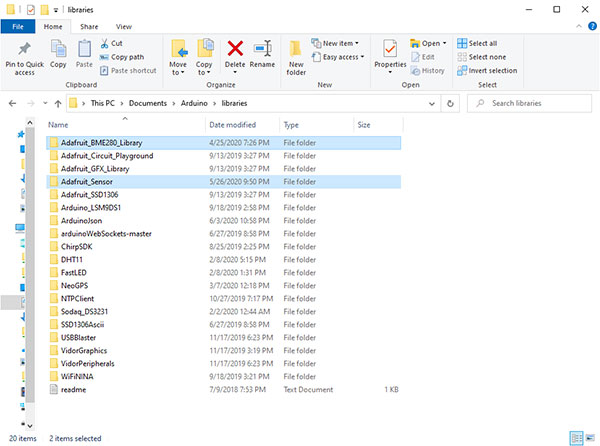600x446 pixels.
Task: Open the View ribbon tab
Action: (124, 26)
